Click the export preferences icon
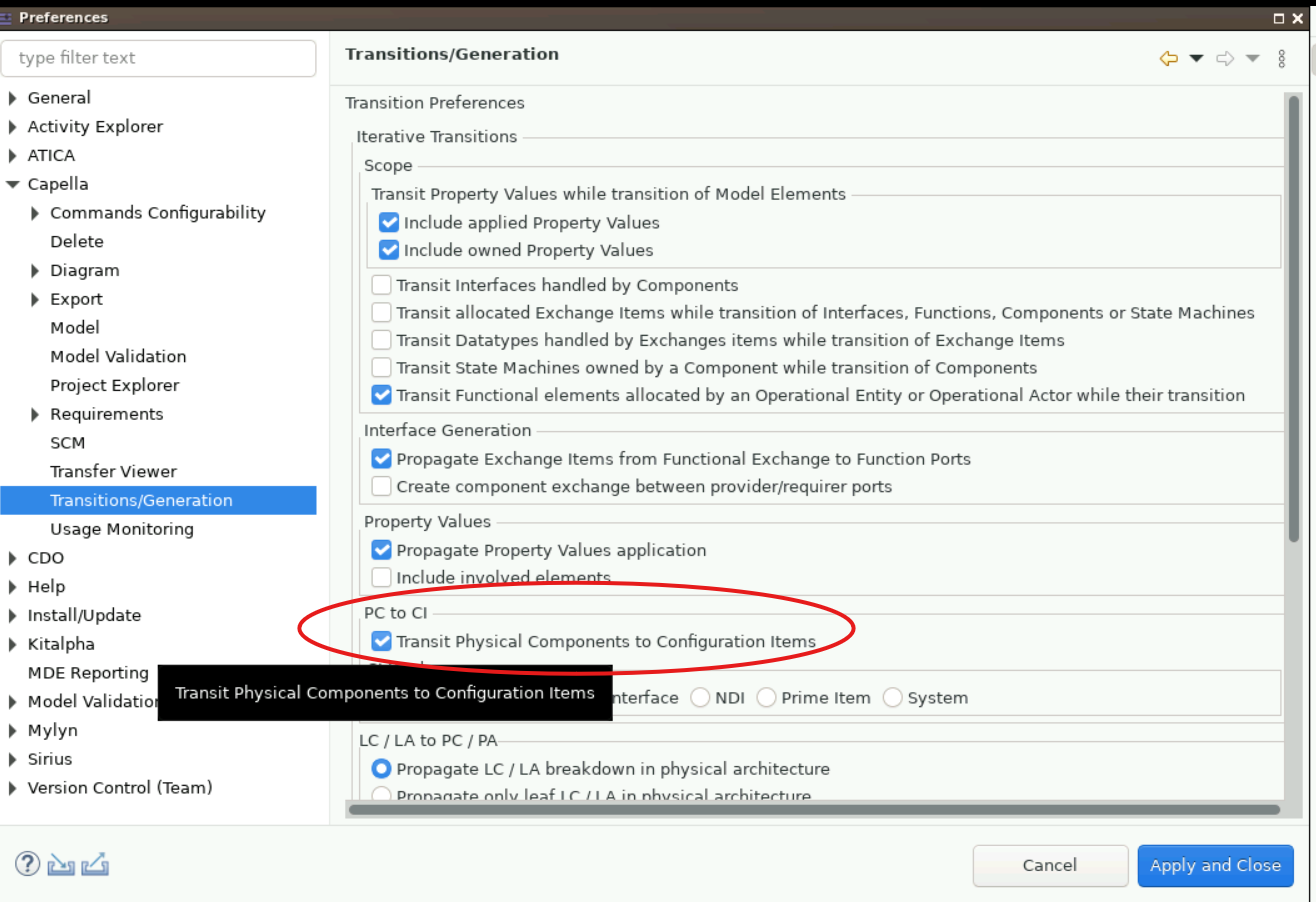Screen dimensions: 1316x902 click(95, 864)
